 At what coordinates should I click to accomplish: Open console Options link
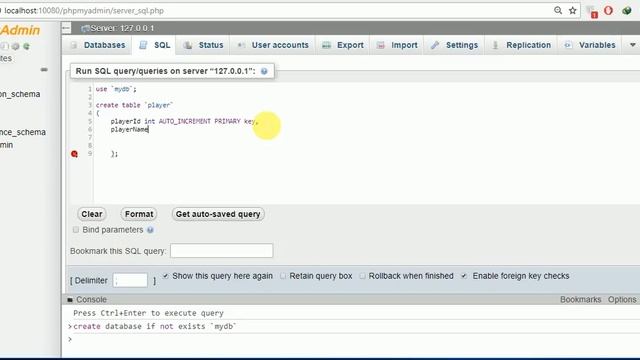coord(622,300)
